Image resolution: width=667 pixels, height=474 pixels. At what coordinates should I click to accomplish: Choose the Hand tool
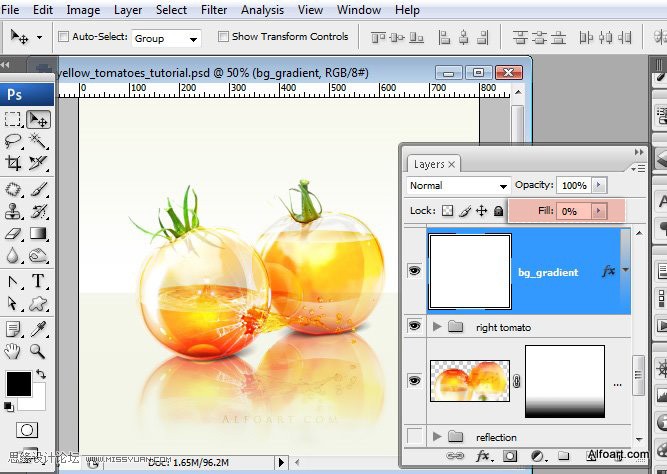click(13, 351)
